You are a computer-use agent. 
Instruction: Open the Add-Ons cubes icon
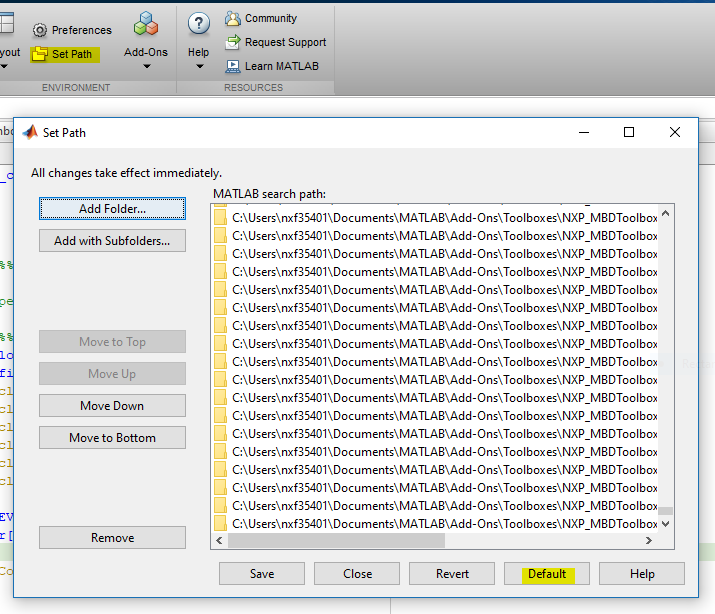[146, 24]
